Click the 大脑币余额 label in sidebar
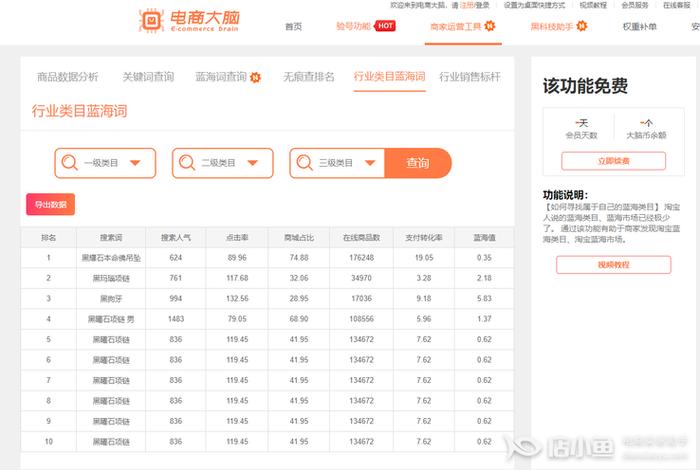 (646, 135)
